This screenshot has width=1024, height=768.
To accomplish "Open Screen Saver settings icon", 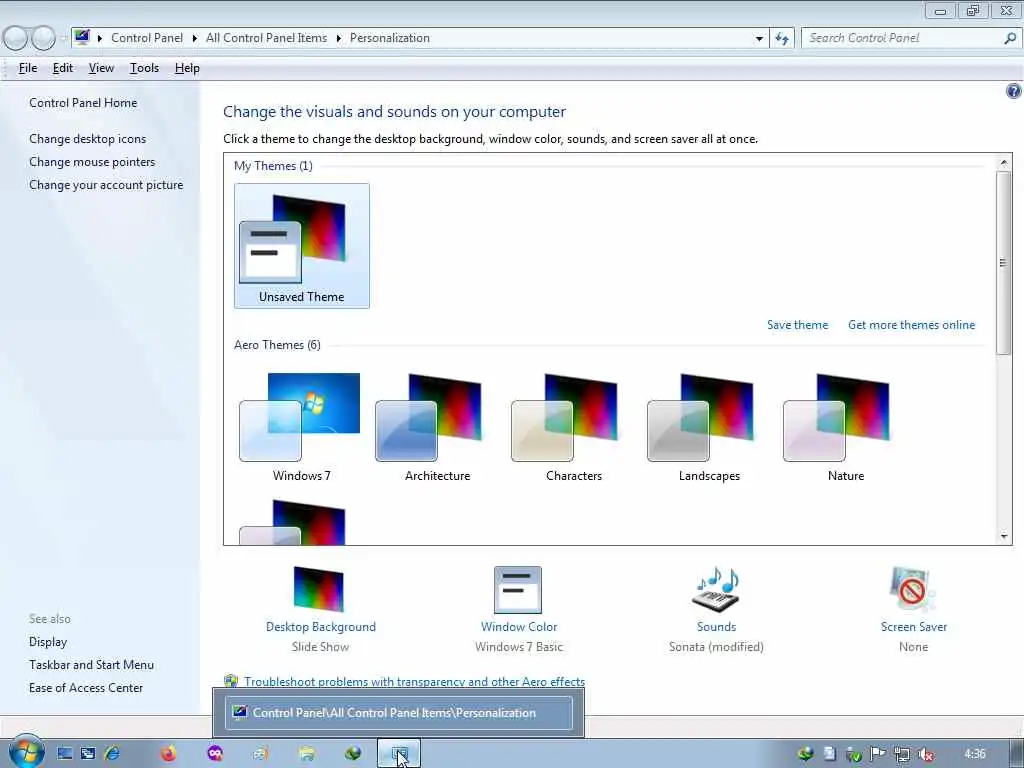I will [912, 589].
